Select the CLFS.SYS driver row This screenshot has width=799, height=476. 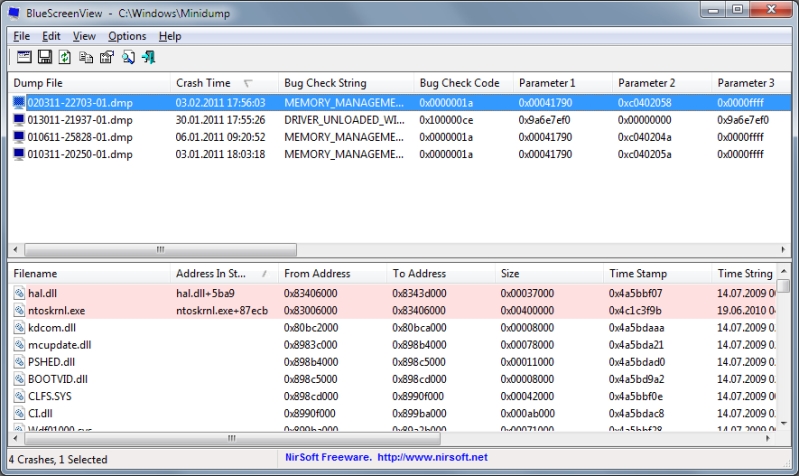coord(392,396)
